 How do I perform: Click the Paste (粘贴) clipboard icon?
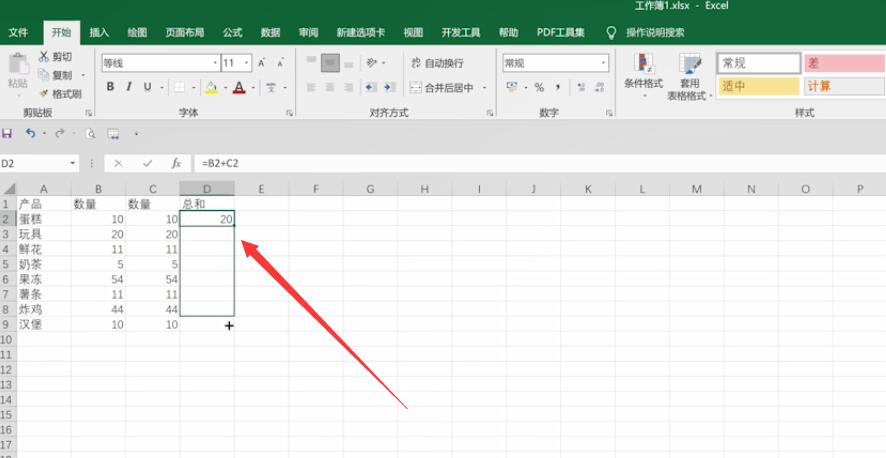click(x=18, y=64)
